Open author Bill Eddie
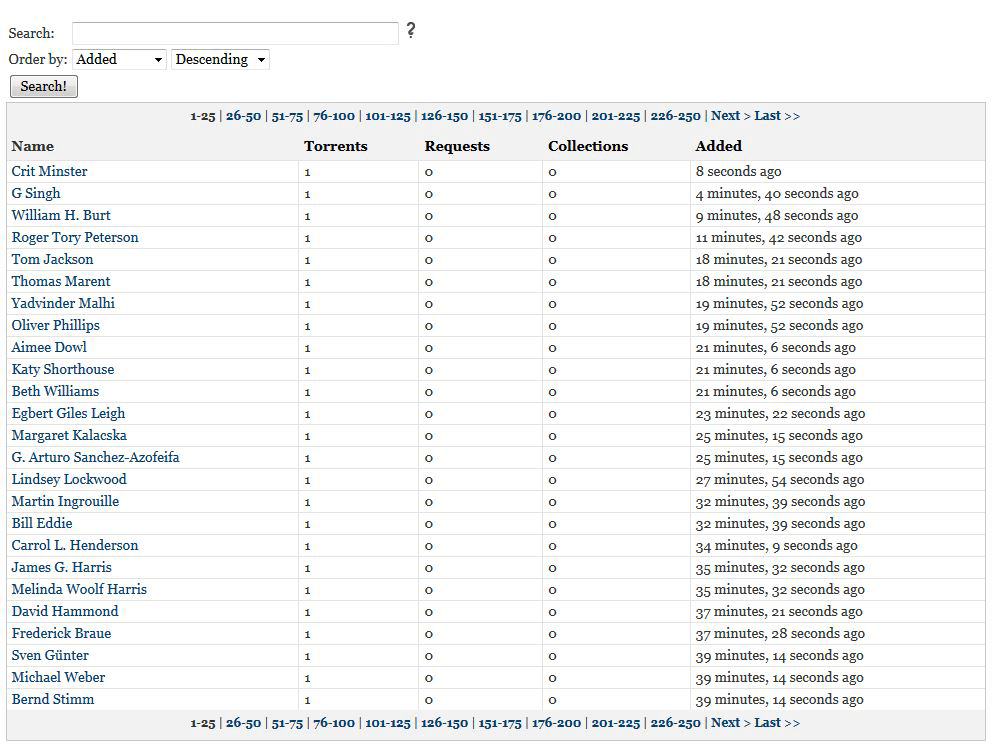 (42, 523)
